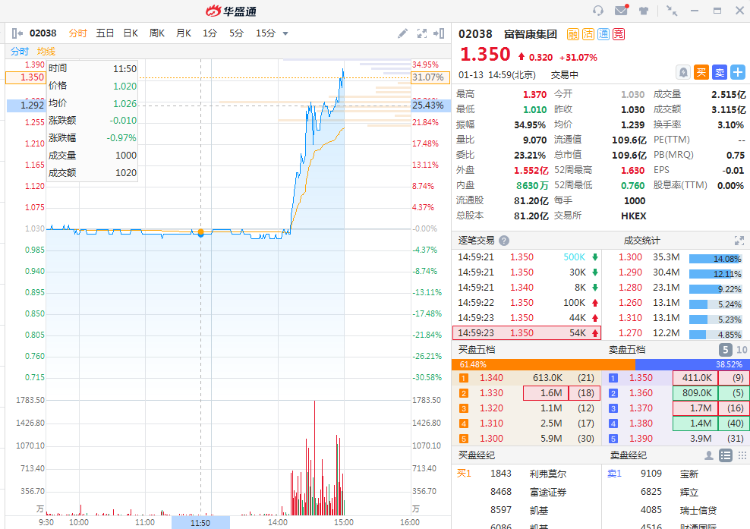The height and width of the screenshot is (529, 750).
Task: Switch broker queue to grid view icon
Action: [742, 455]
